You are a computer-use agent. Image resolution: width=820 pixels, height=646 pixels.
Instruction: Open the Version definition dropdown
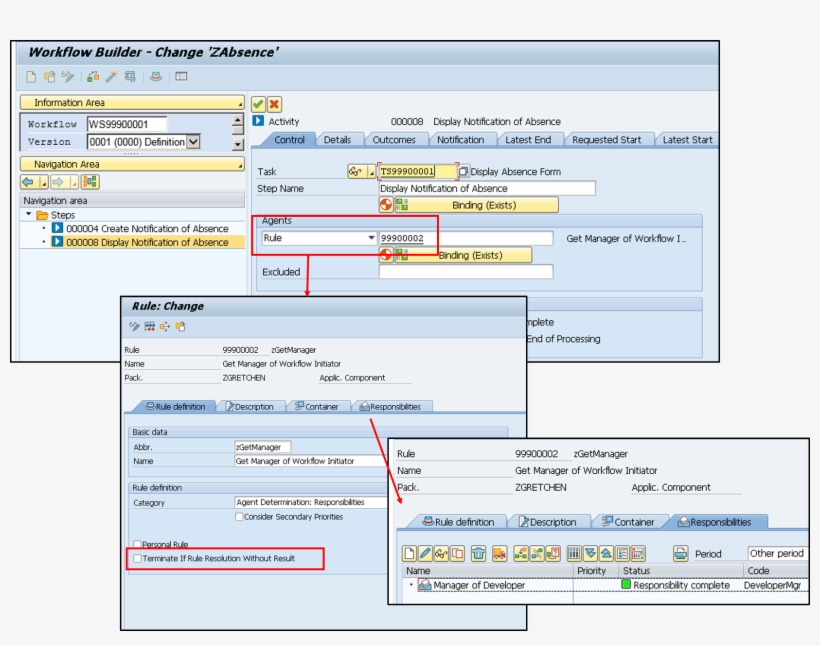pos(193,142)
